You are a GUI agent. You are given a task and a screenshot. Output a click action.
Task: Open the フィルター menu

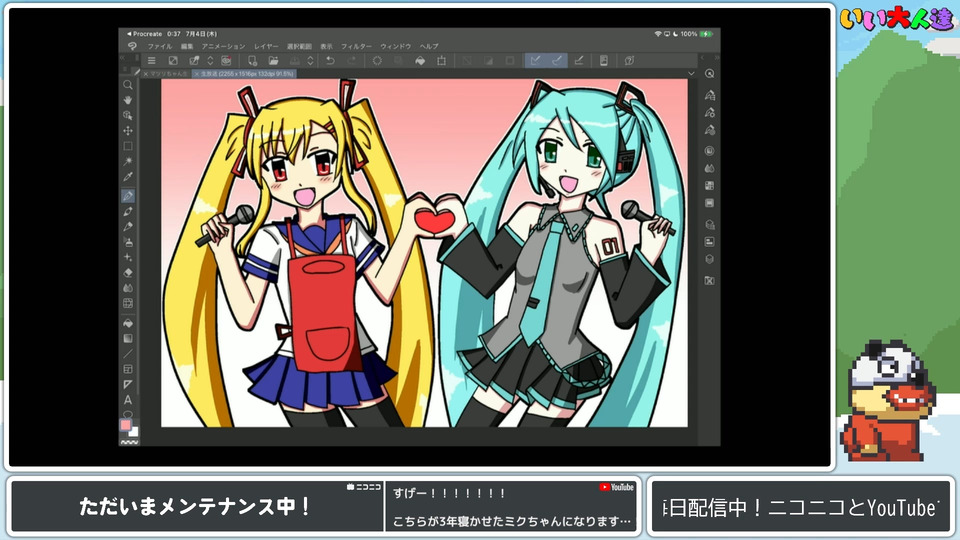point(356,46)
